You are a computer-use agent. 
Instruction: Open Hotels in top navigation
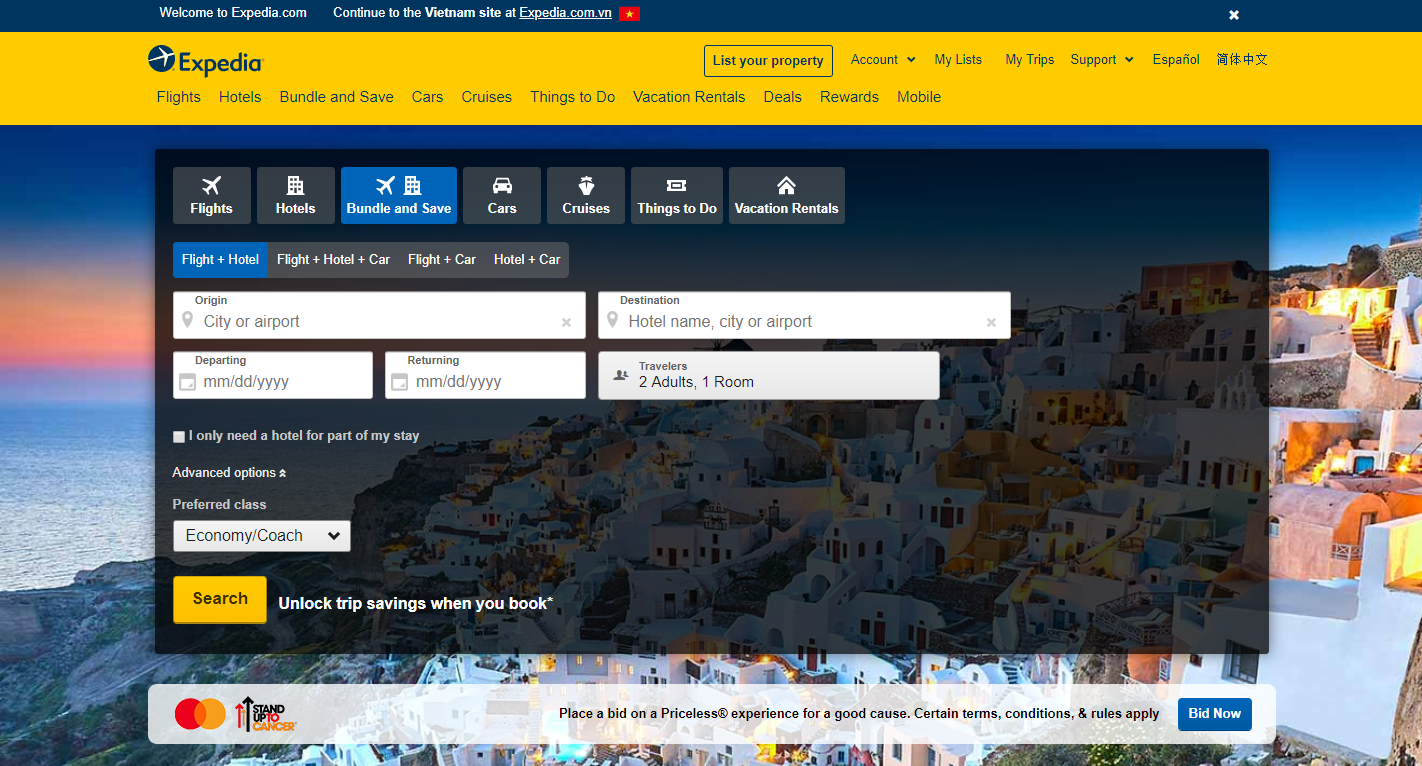[x=240, y=97]
